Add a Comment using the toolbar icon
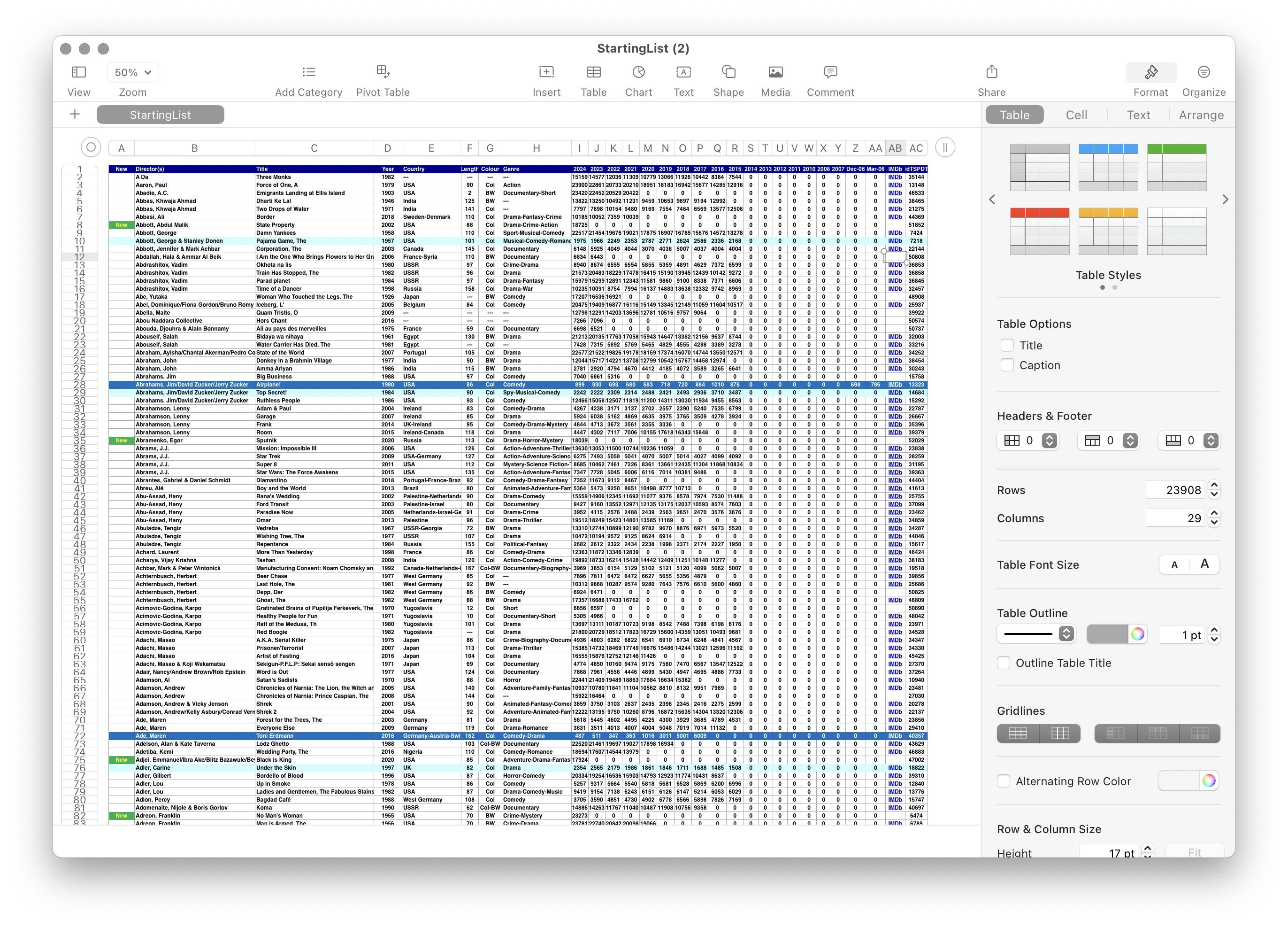 pos(830,72)
